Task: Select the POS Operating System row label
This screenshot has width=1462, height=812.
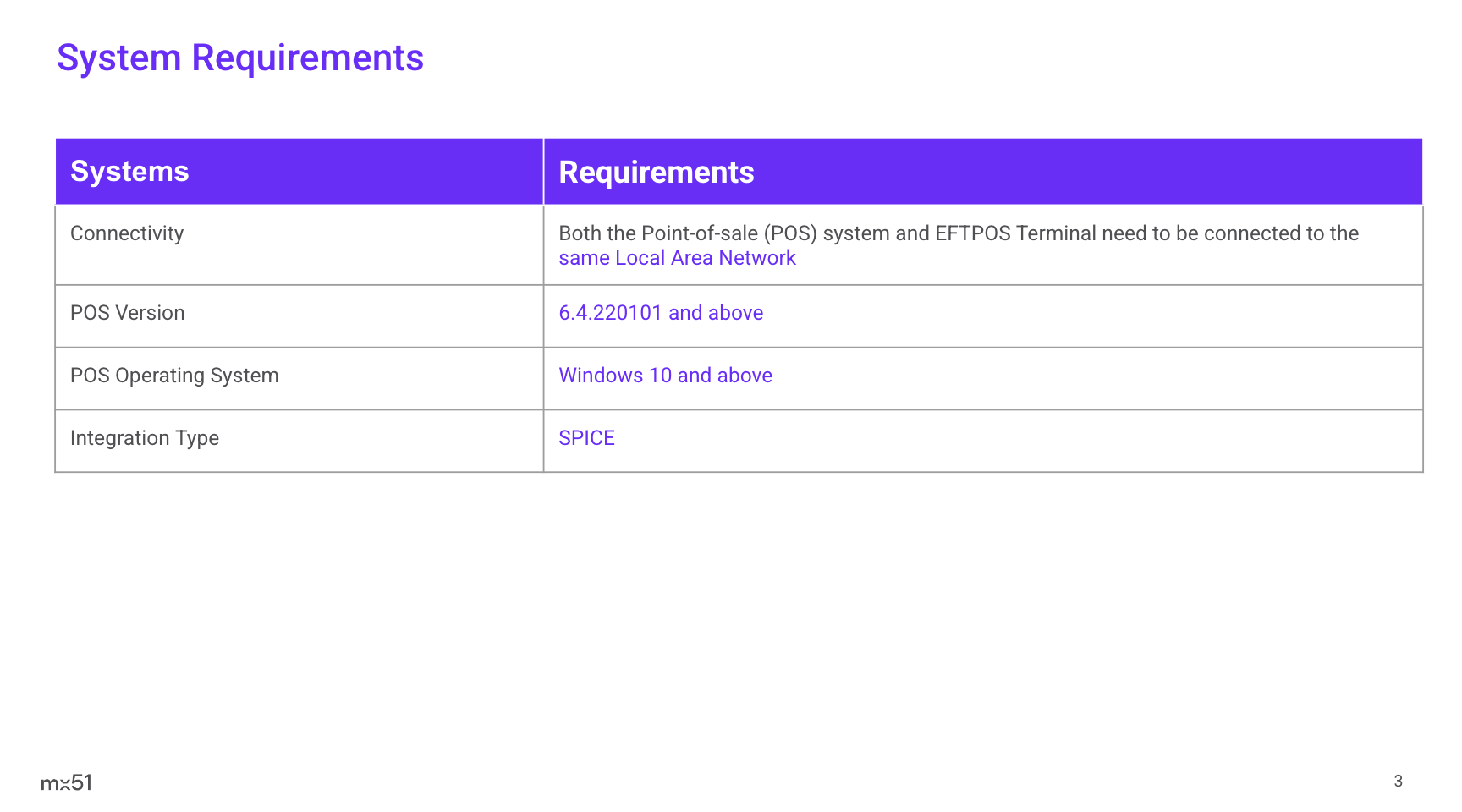Action: tap(174, 376)
